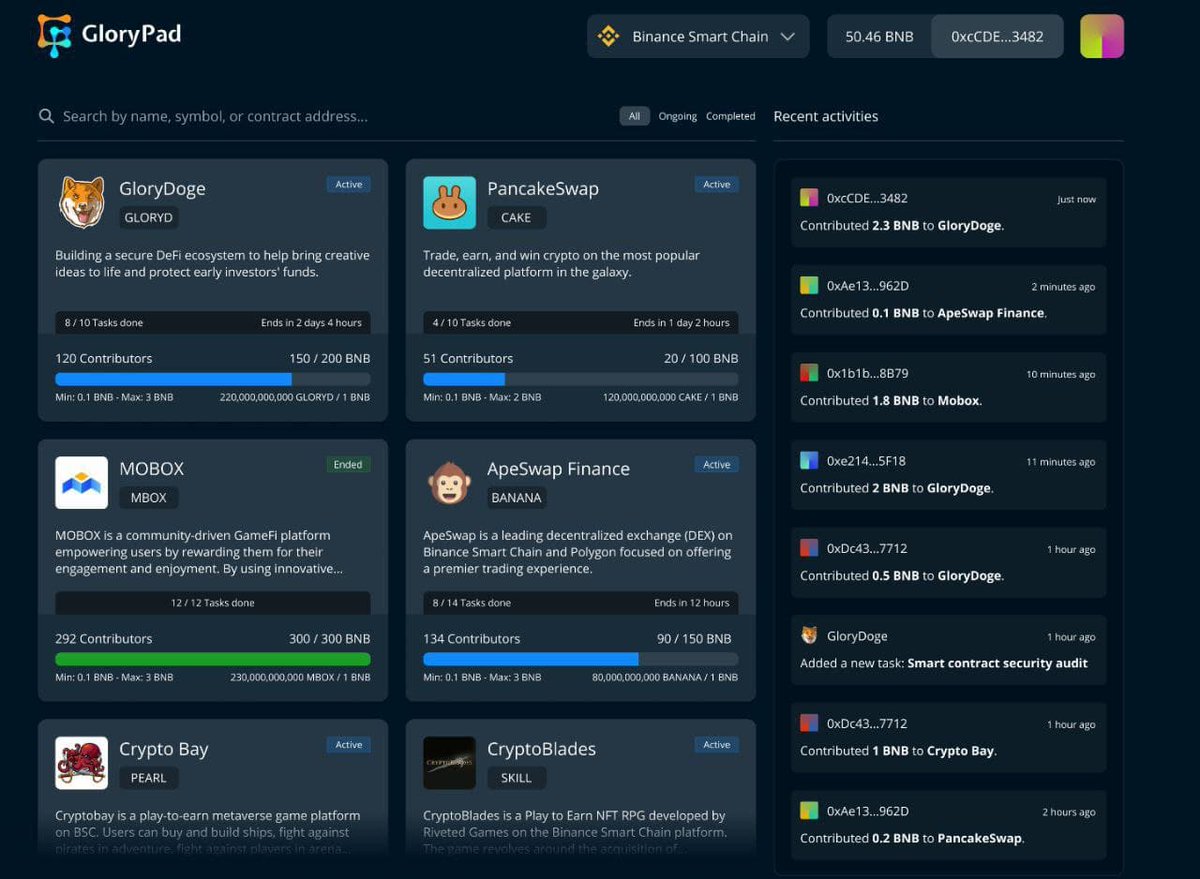Click 'Recent activities' heading
The image size is (1200, 879).
pyautogui.click(x=826, y=116)
